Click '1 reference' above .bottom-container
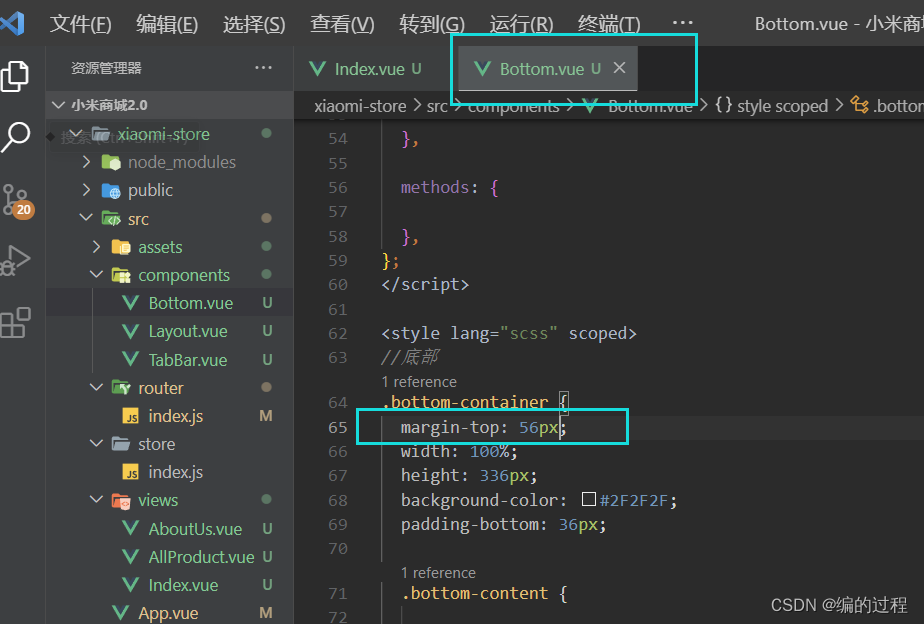The width and height of the screenshot is (924, 624). point(419,382)
